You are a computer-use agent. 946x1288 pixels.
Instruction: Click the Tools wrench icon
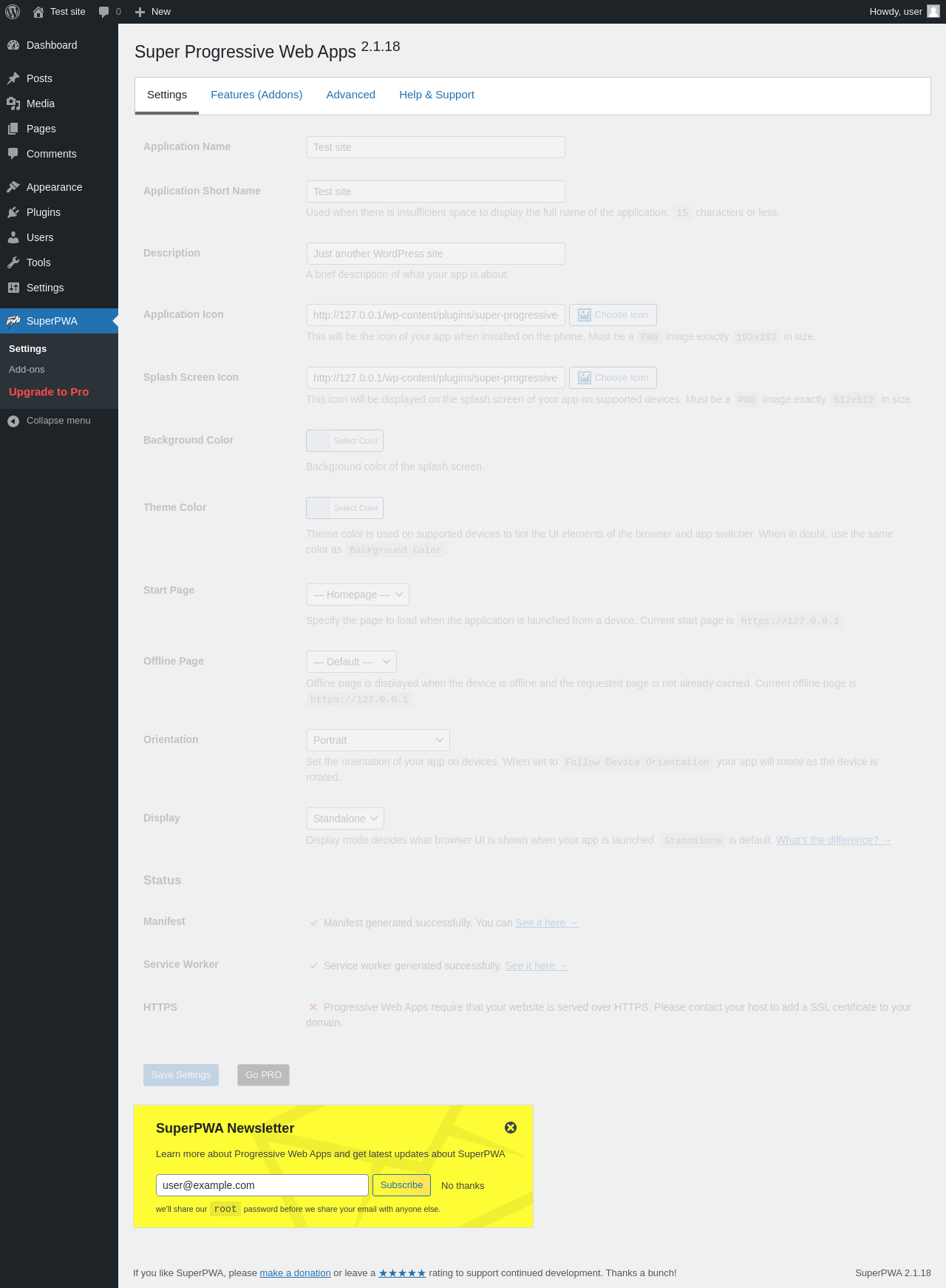(x=13, y=262)
